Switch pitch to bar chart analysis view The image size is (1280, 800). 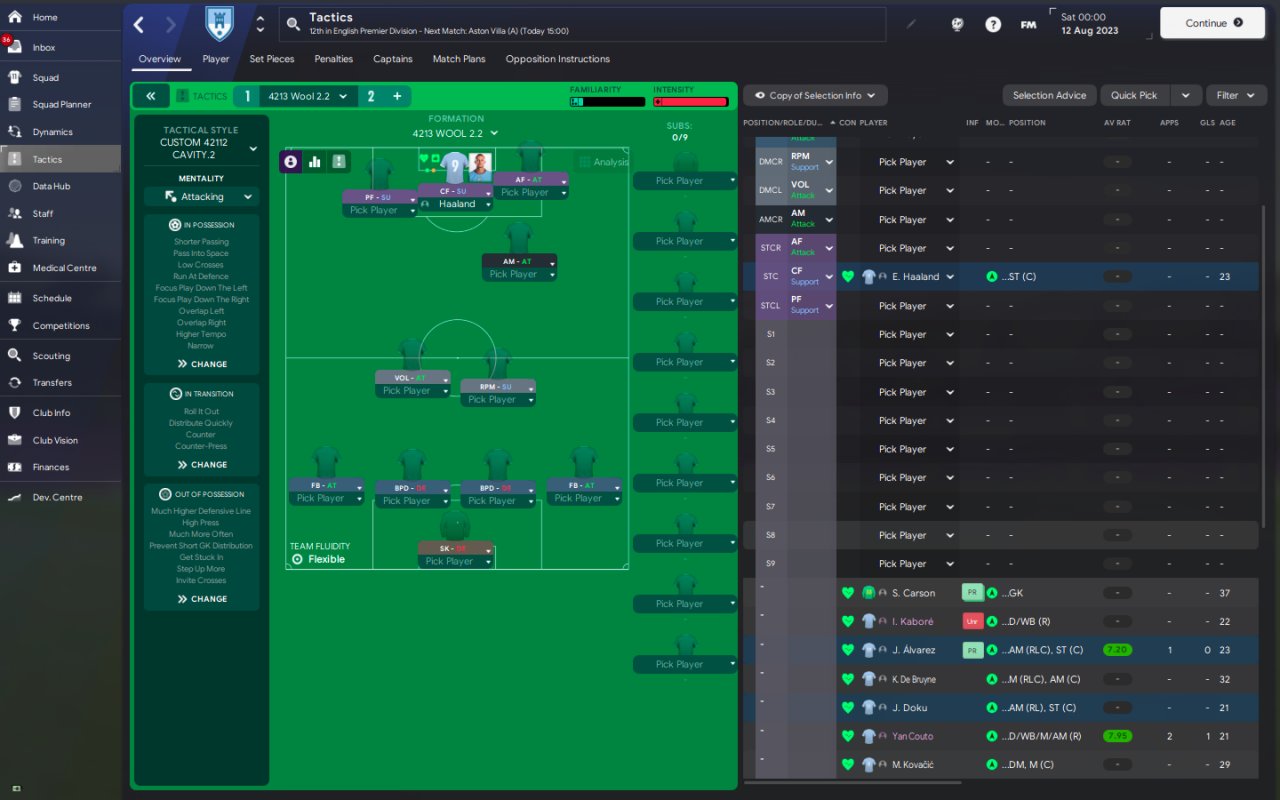pos(315,161)
